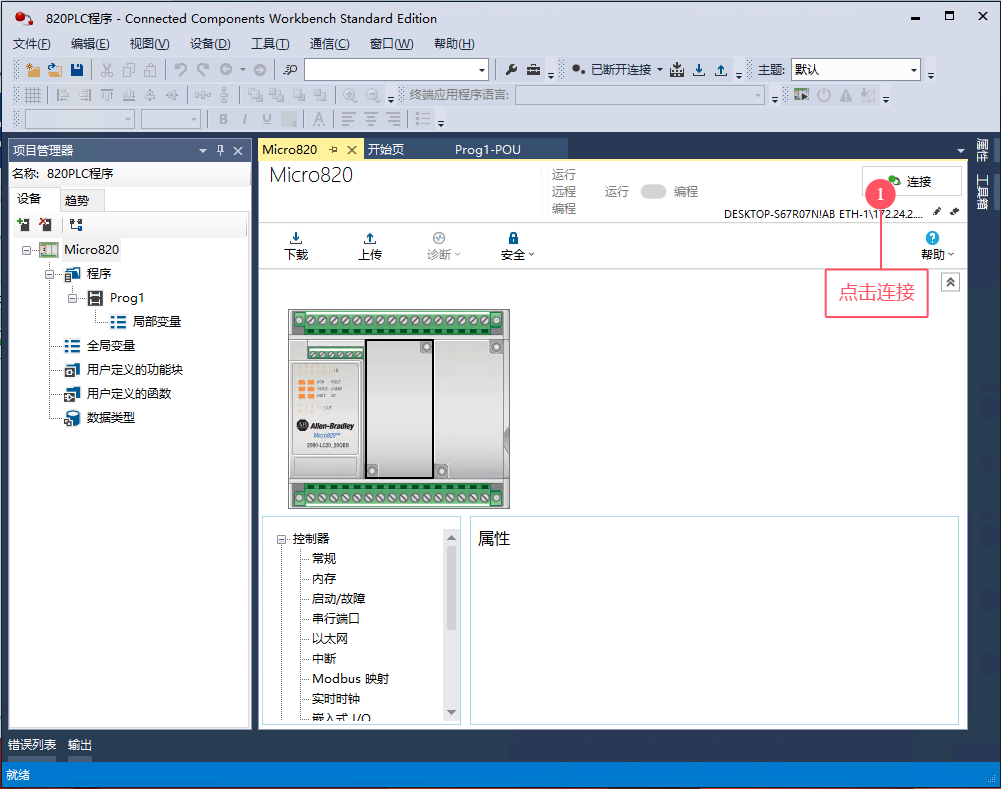This screenshot has width=1001, height=789.
Task: Open the 帮助 help question mark dropdown
Action: click(937, 246)
